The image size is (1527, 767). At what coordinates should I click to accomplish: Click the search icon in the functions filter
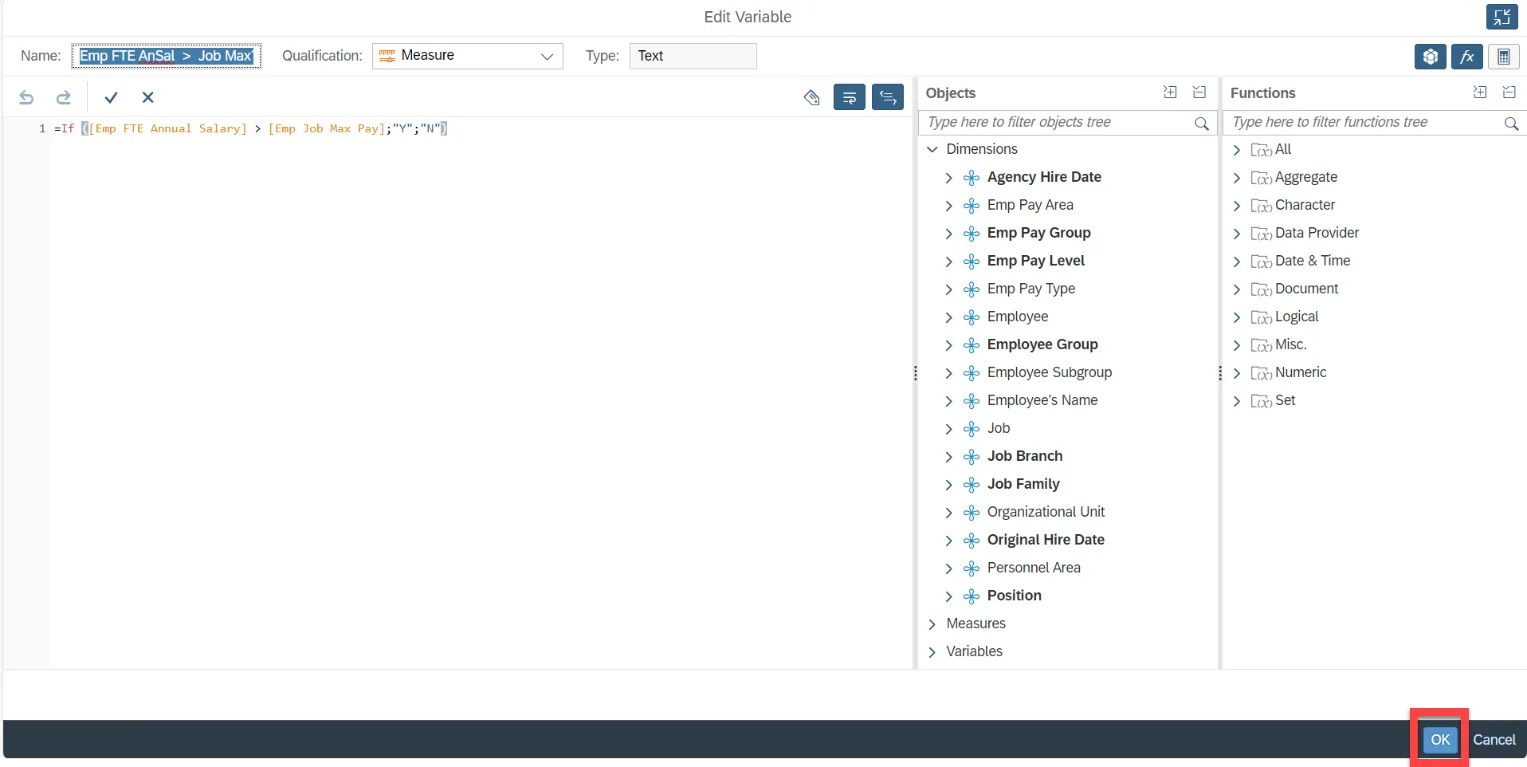[1511, 123]
